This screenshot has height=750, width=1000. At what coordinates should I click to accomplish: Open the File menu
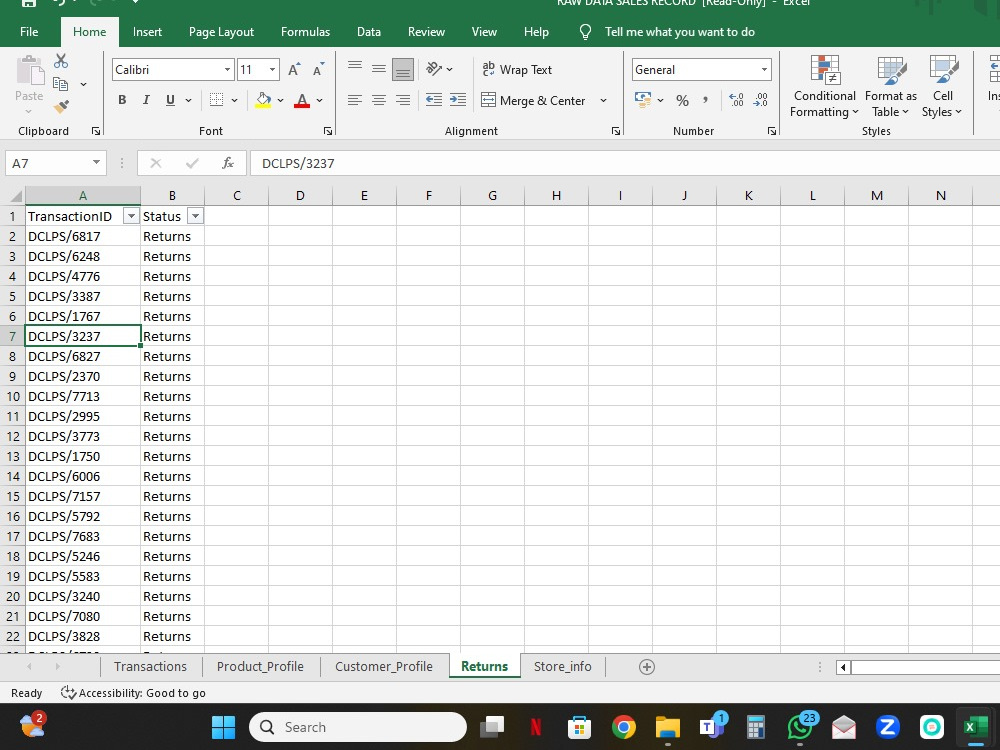(29, 32)
